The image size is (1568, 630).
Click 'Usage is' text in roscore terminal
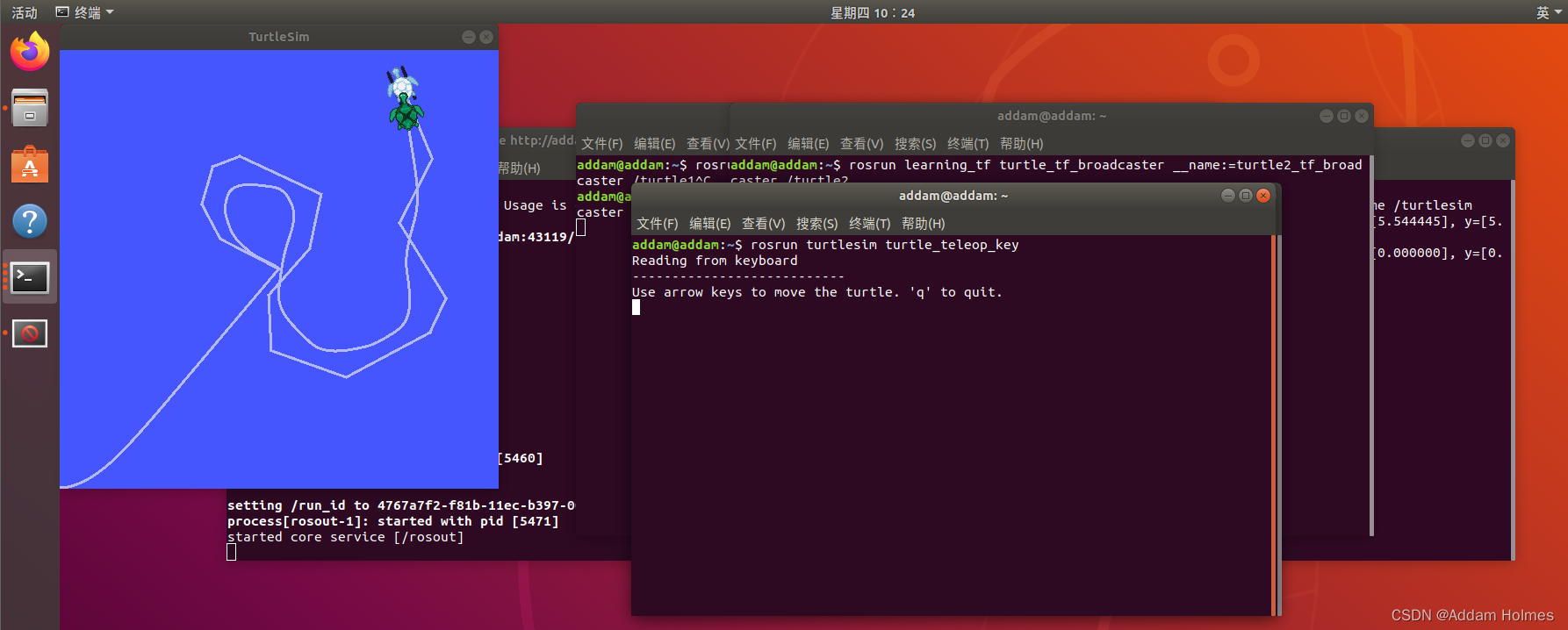click(x=536, y=205)
